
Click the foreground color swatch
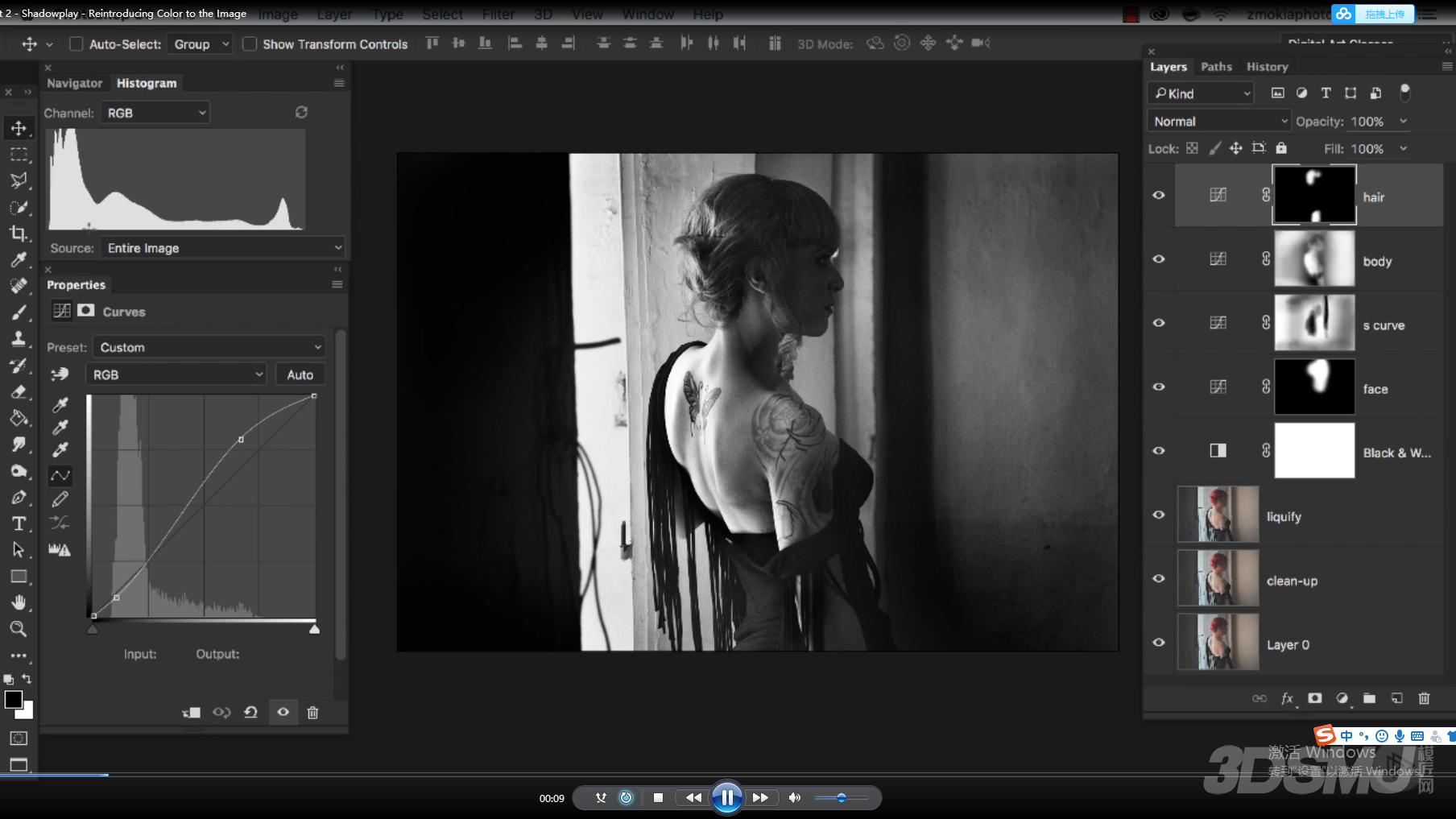coord(14,700)
